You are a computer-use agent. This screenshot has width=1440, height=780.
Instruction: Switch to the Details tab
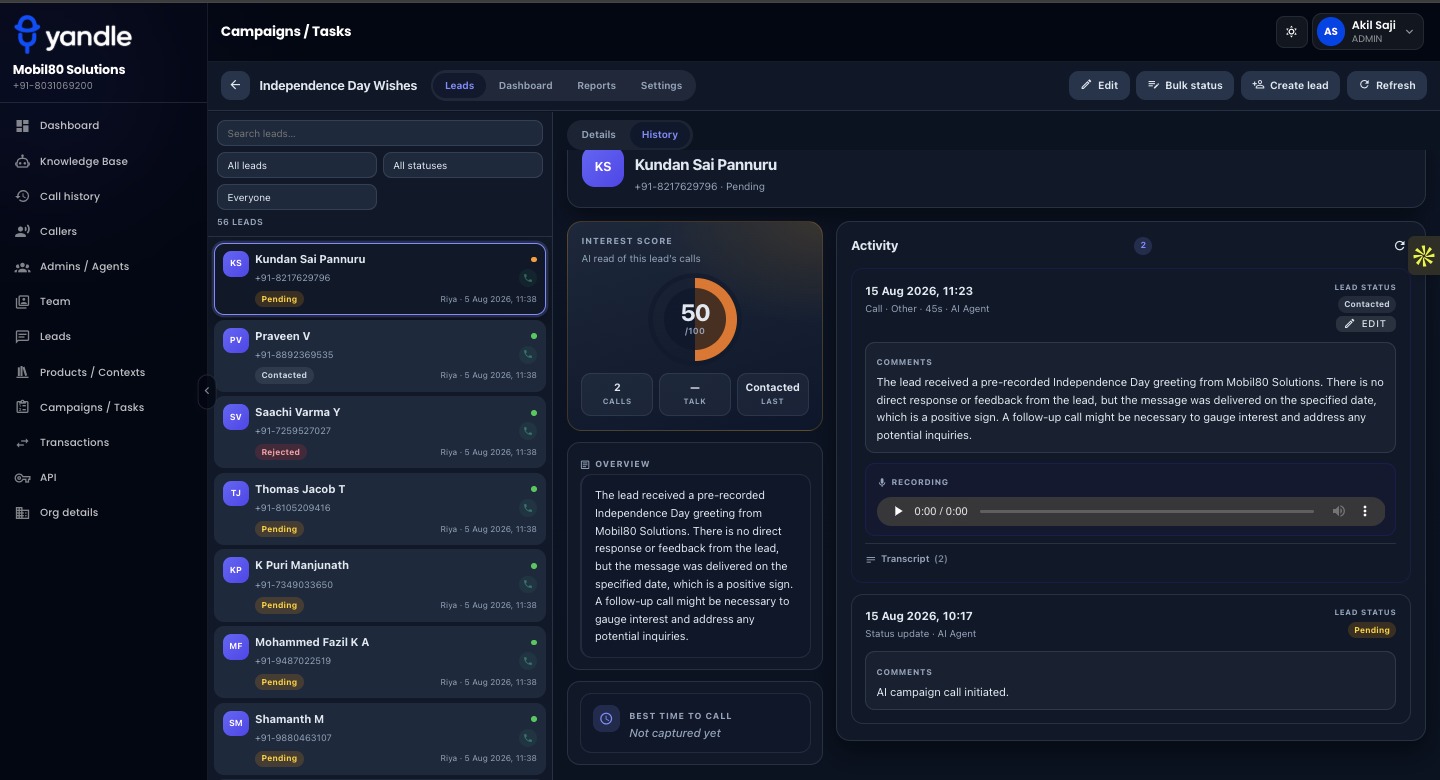(599, 134)
